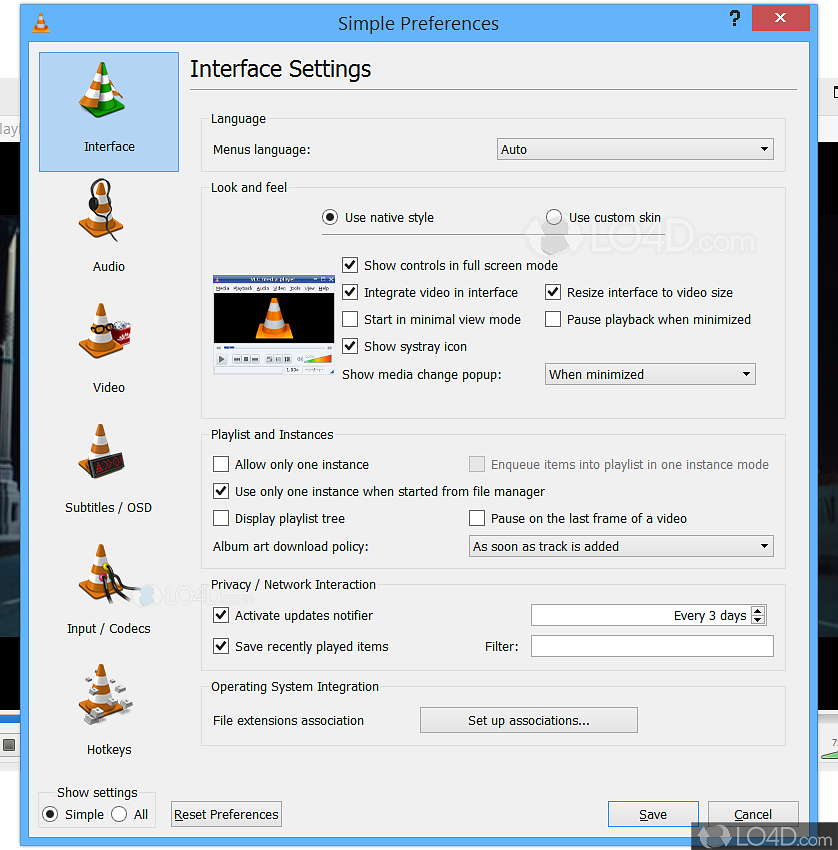Click the recently played Filter field
The height and width of the screenshot is (850, 838).
point(652,646)
